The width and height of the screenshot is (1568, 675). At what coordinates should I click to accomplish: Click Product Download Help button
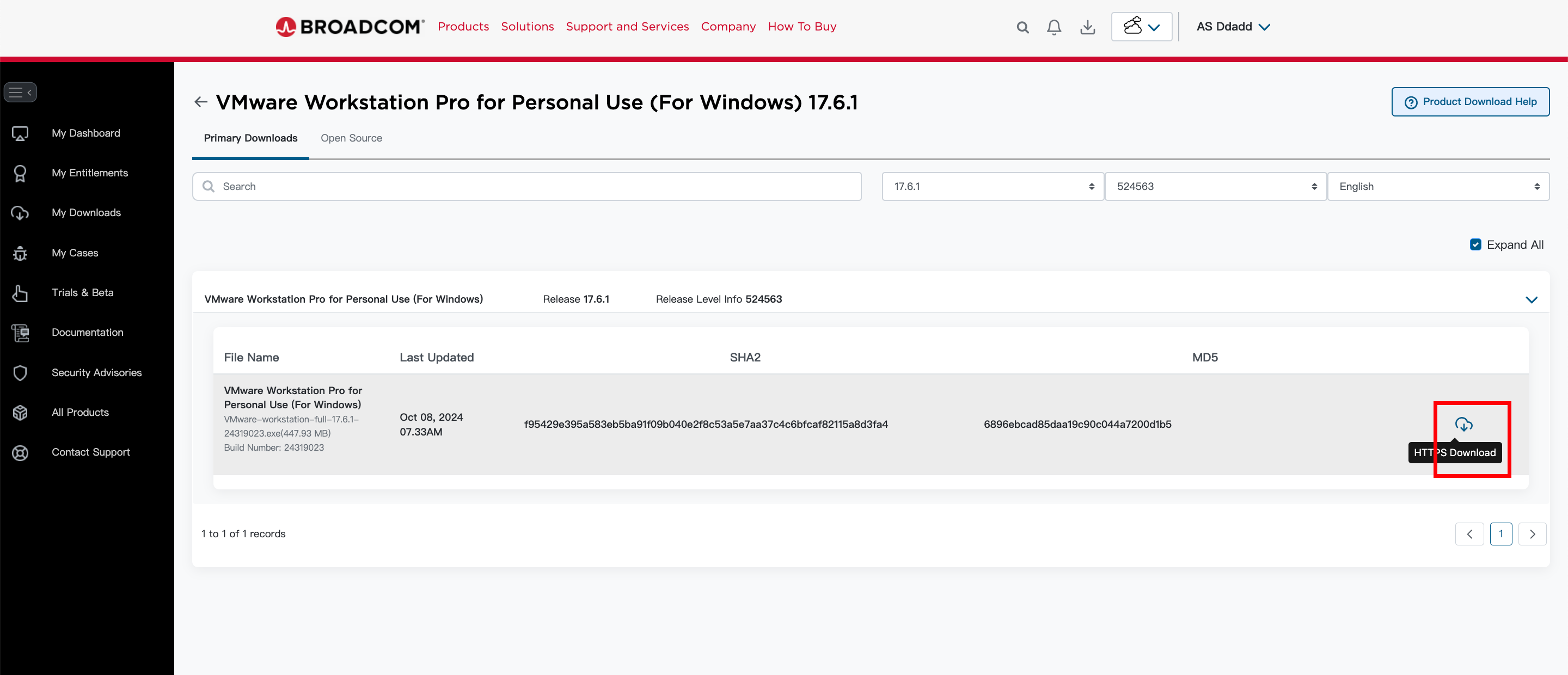click(x=1470, y=102)
